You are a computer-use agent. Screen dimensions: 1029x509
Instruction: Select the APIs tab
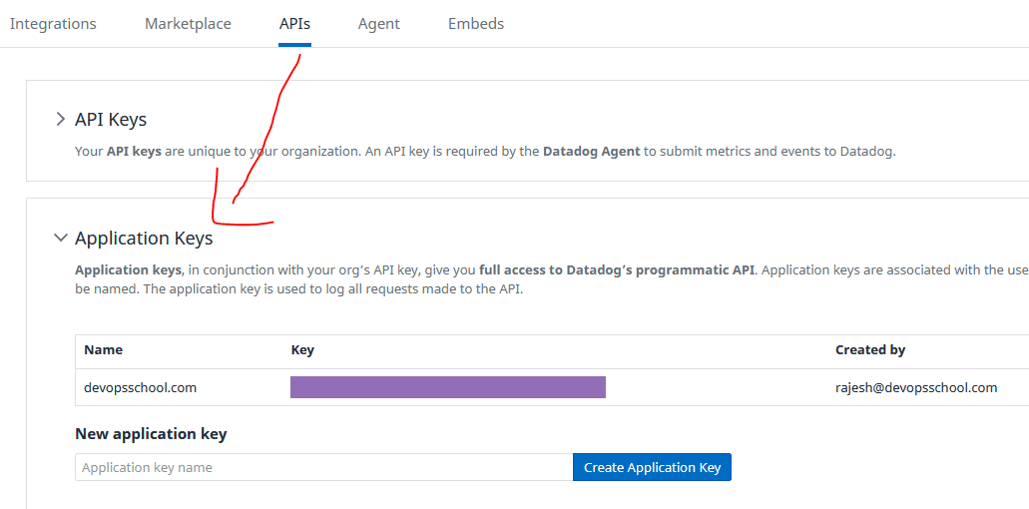click(295, 24)
